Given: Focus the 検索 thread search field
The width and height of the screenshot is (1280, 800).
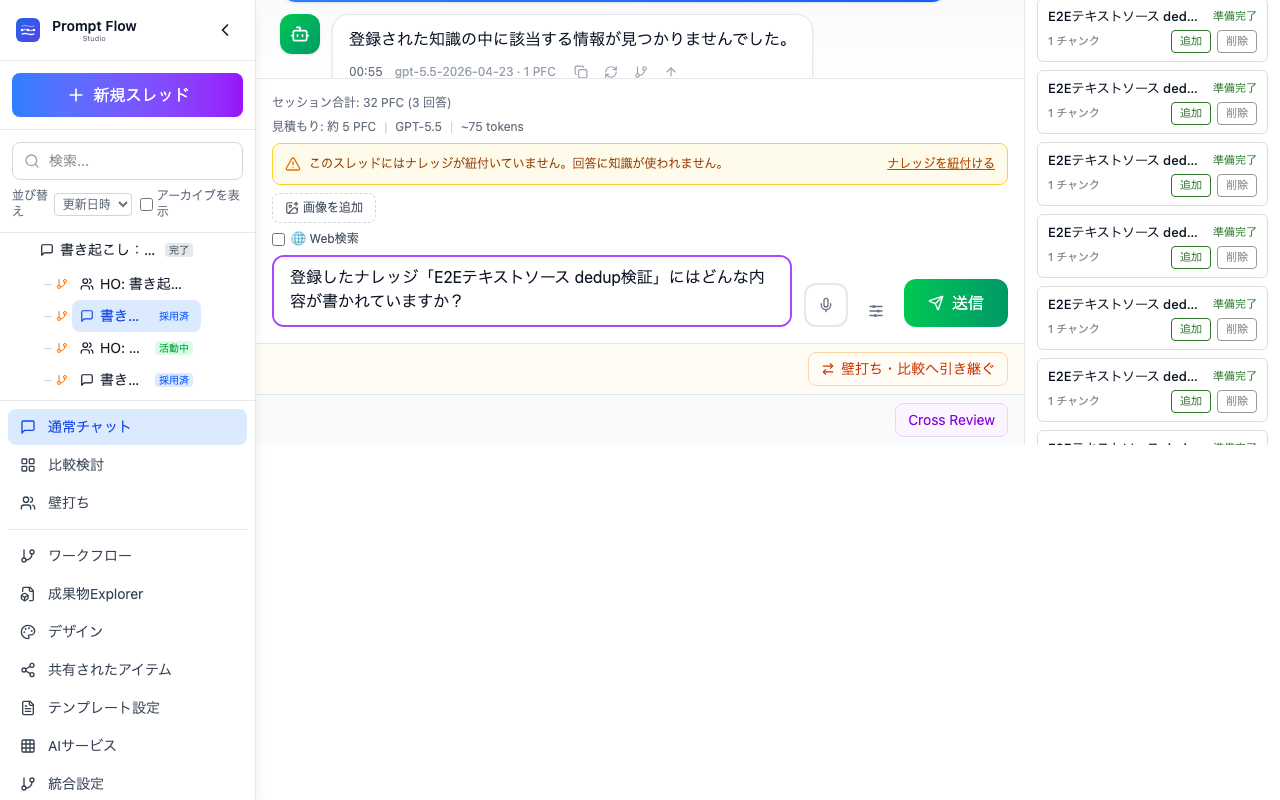Looking at the screenshot, I should pos(127,161).
